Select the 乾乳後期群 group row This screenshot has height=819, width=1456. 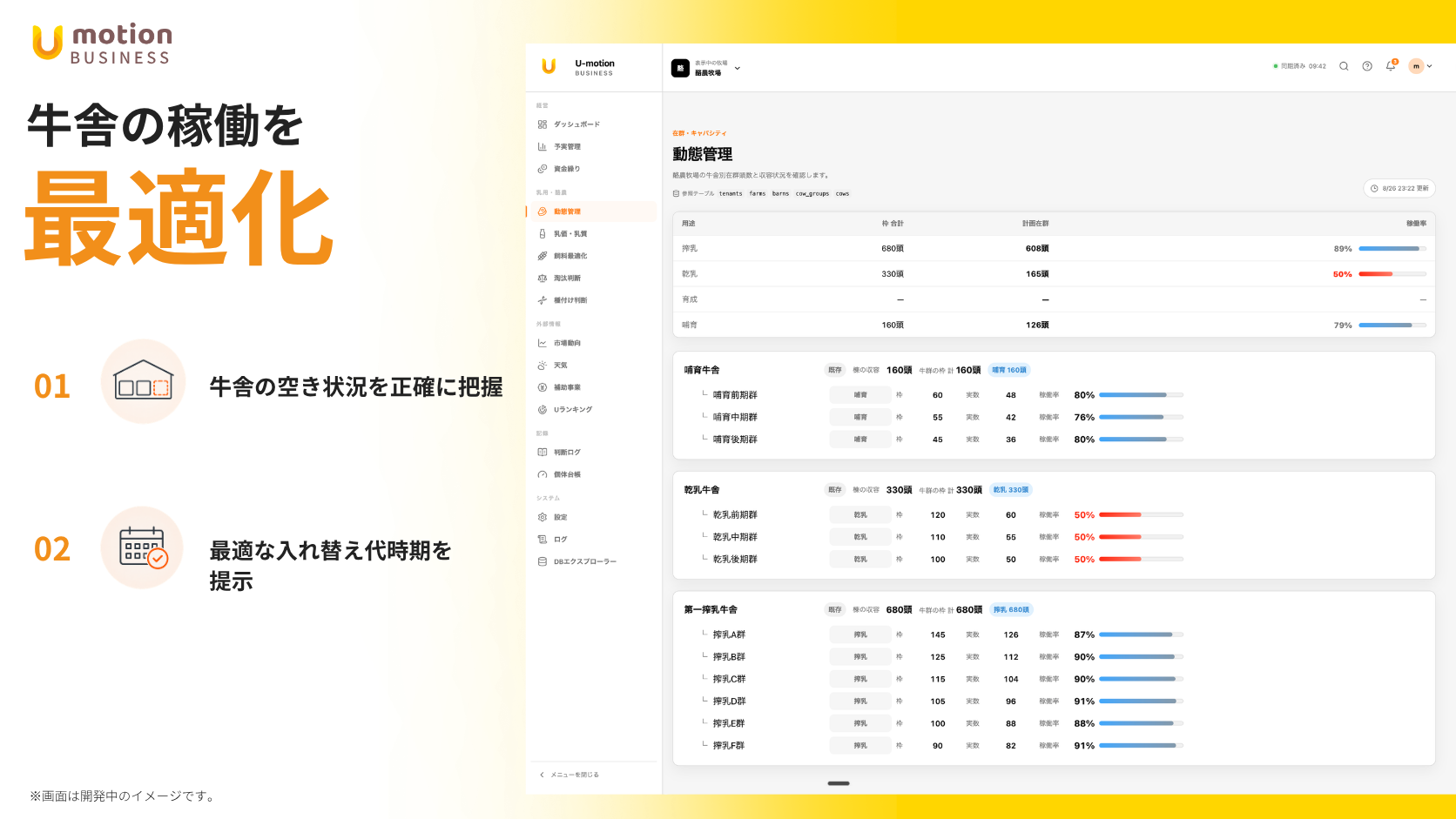coord(934,559)
